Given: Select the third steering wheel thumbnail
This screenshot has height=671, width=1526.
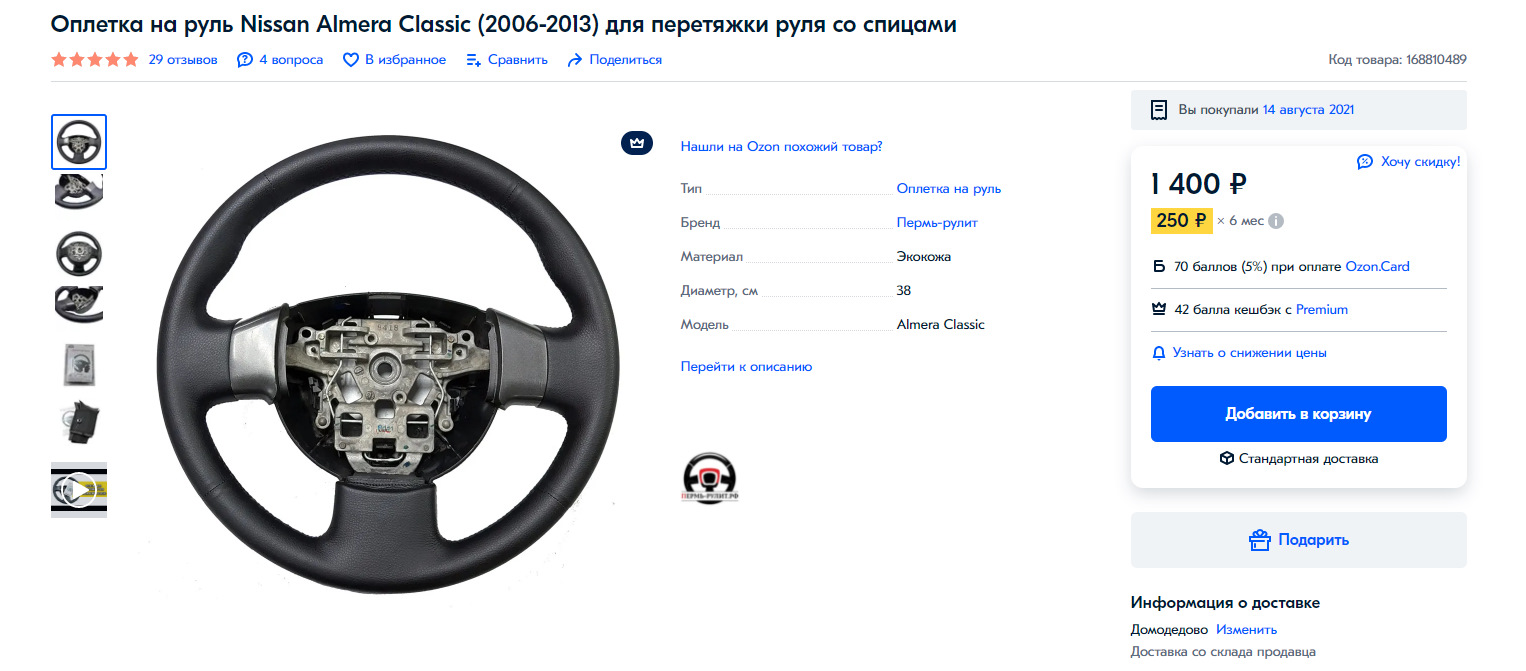Looking at the screenshot, I should coord(79,252).
